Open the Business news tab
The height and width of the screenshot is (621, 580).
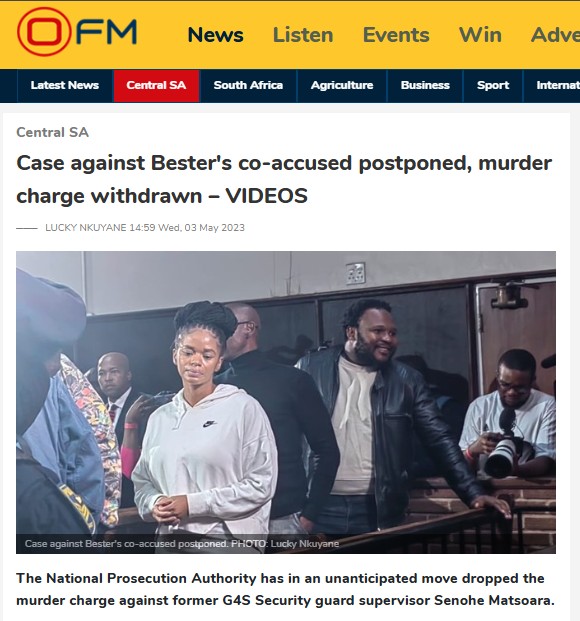coord(425,86)
